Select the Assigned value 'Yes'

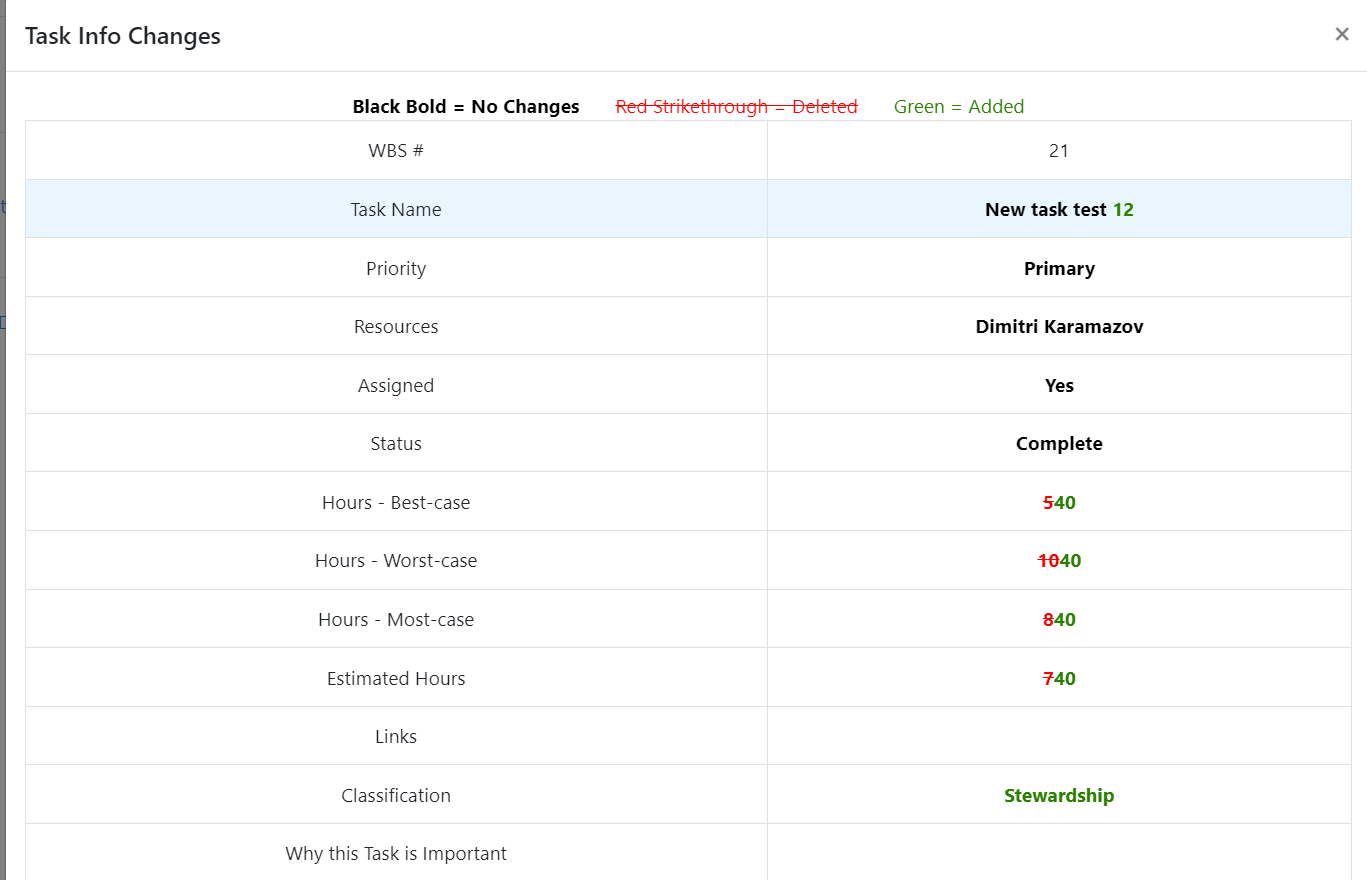(1059, 385)
